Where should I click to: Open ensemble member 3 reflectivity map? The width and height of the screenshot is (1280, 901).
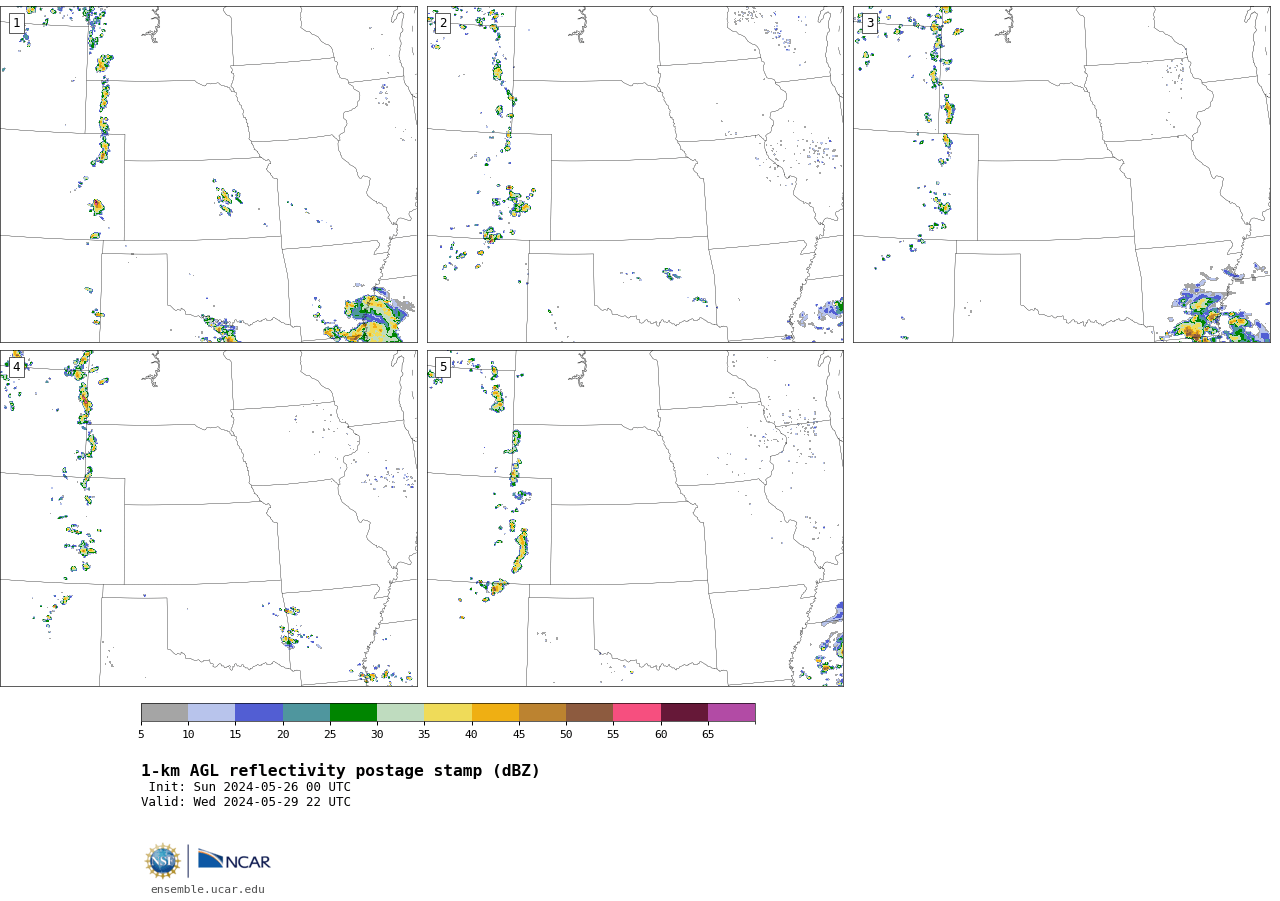click(x=1062, y=175)
